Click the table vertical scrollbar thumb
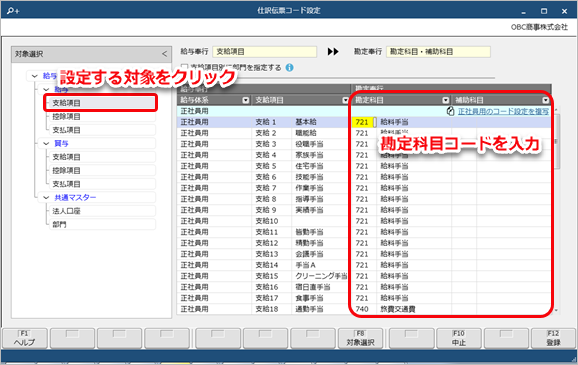The width and height of the screenshot is (578, 365). [x=557, y=141]
